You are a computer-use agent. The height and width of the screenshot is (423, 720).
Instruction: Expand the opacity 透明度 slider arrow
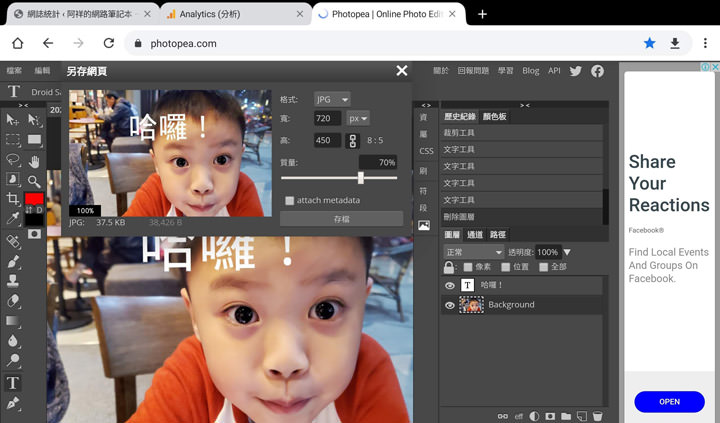click(x=567, y=252)
